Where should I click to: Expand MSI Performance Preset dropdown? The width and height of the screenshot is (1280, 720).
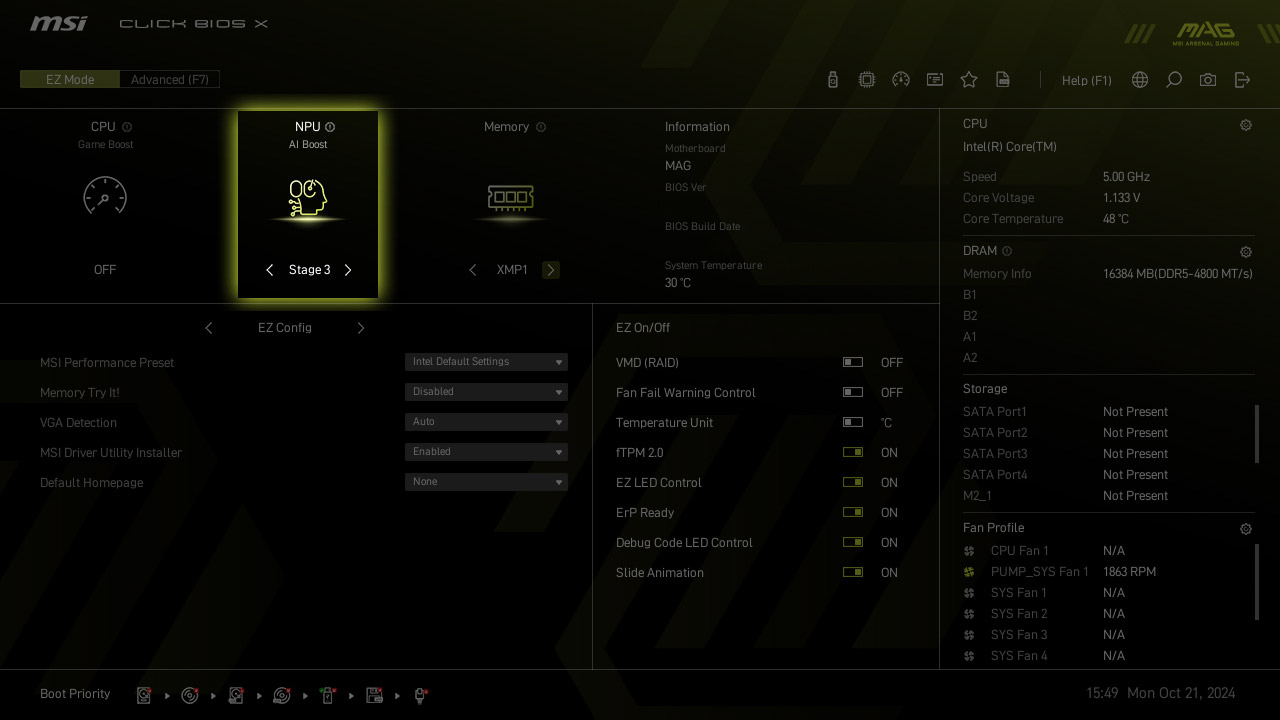486,362
